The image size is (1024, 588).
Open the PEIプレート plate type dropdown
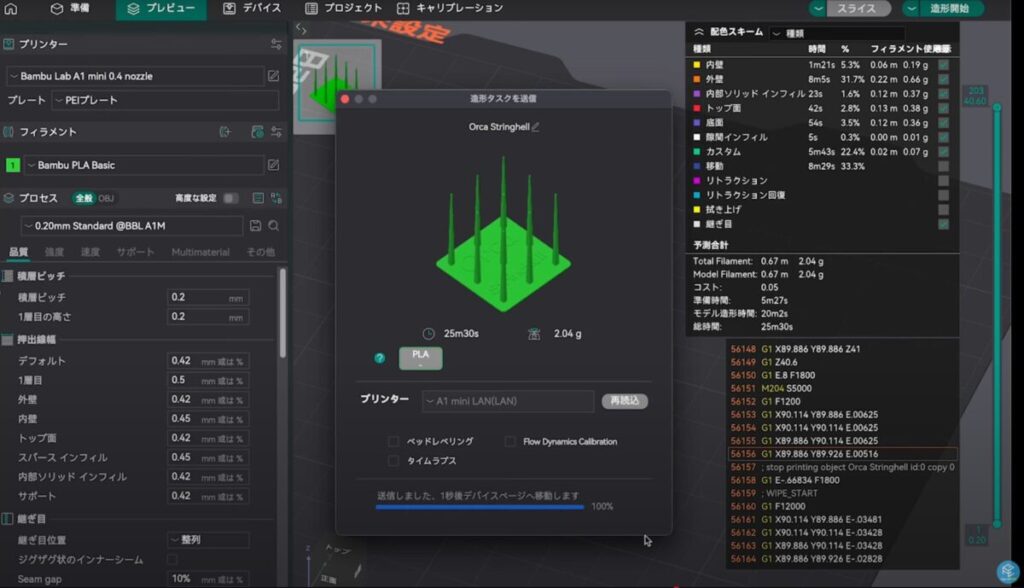(165, 101)
